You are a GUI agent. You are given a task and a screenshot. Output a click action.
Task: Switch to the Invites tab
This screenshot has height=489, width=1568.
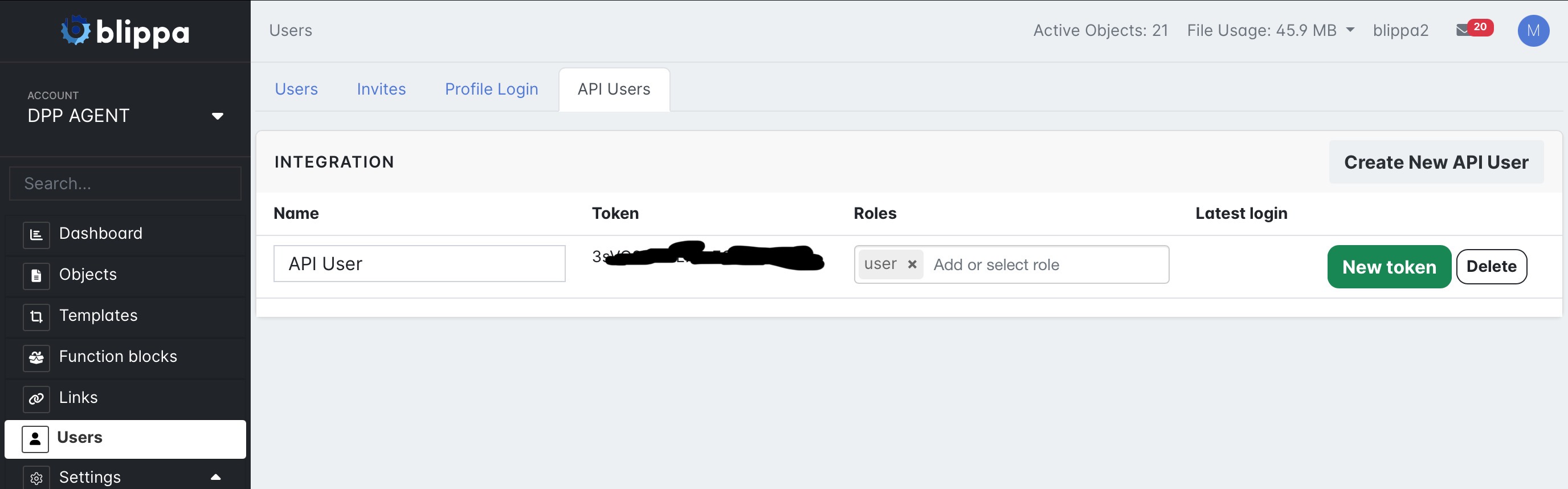tap(381, 89)
